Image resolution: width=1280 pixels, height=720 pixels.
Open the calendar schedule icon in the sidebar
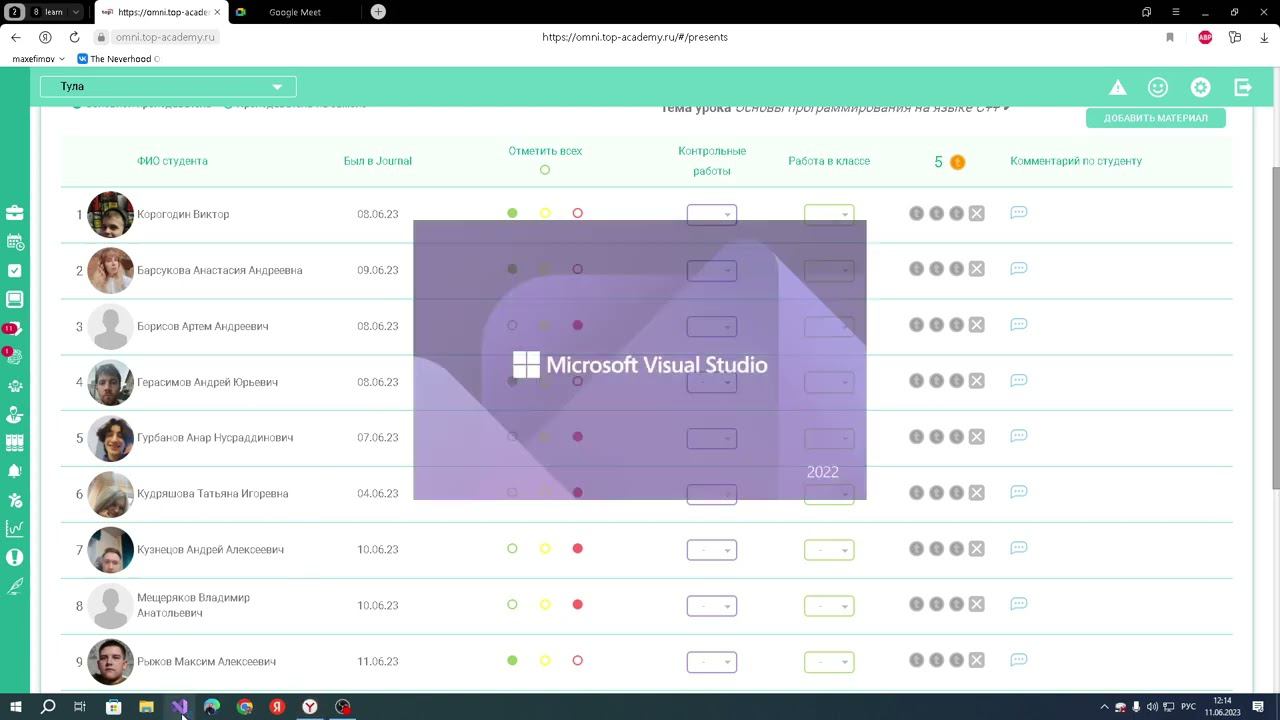15,242
